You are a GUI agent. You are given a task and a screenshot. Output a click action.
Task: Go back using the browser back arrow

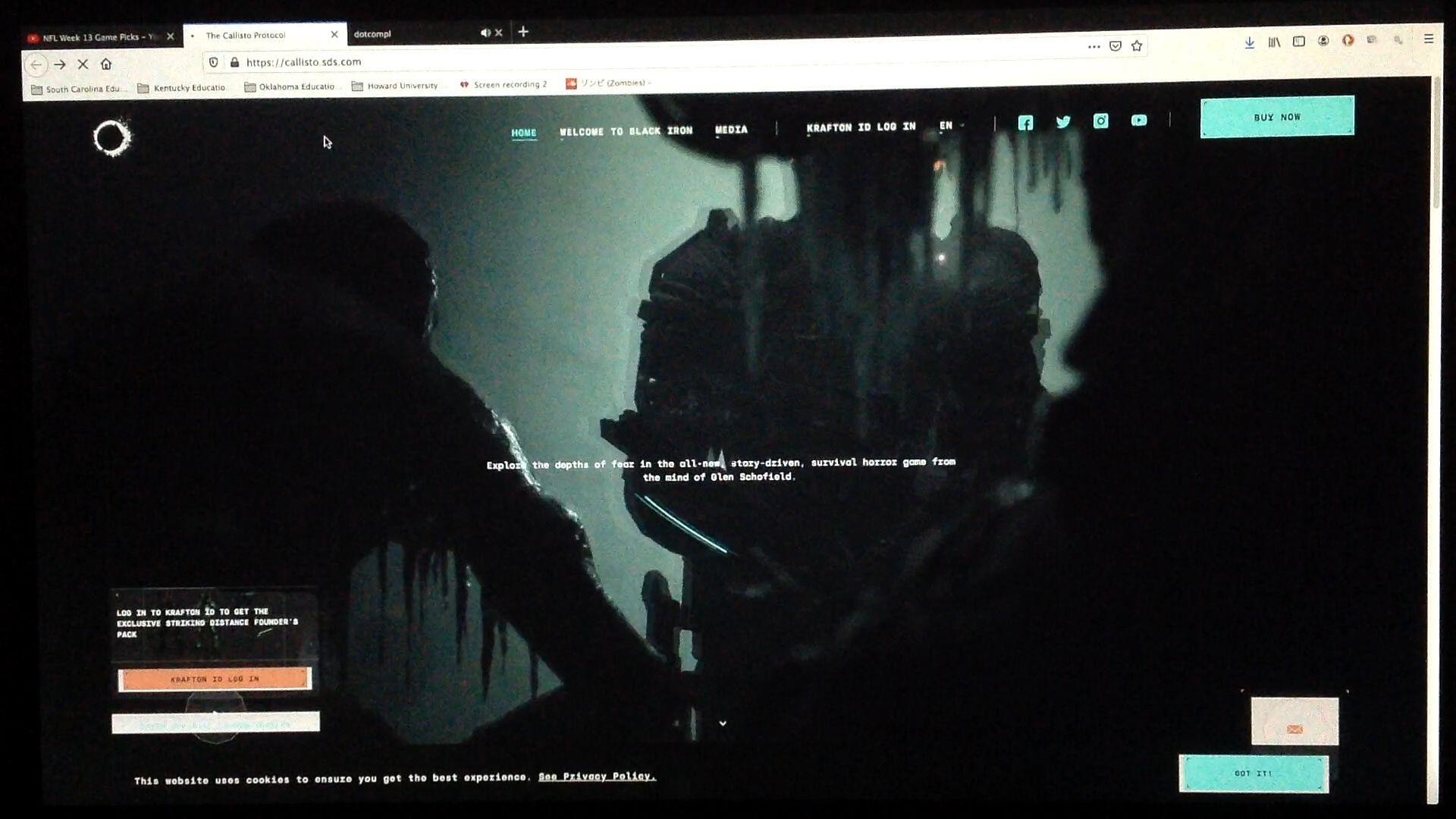coord(36,65)
